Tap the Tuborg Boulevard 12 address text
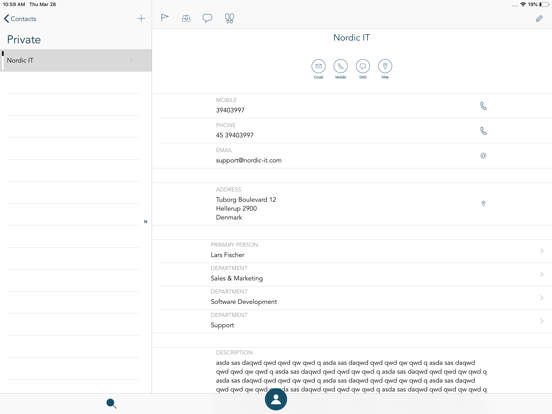The width and height of the screenshot is (552, 414). [x=246, y=200]
